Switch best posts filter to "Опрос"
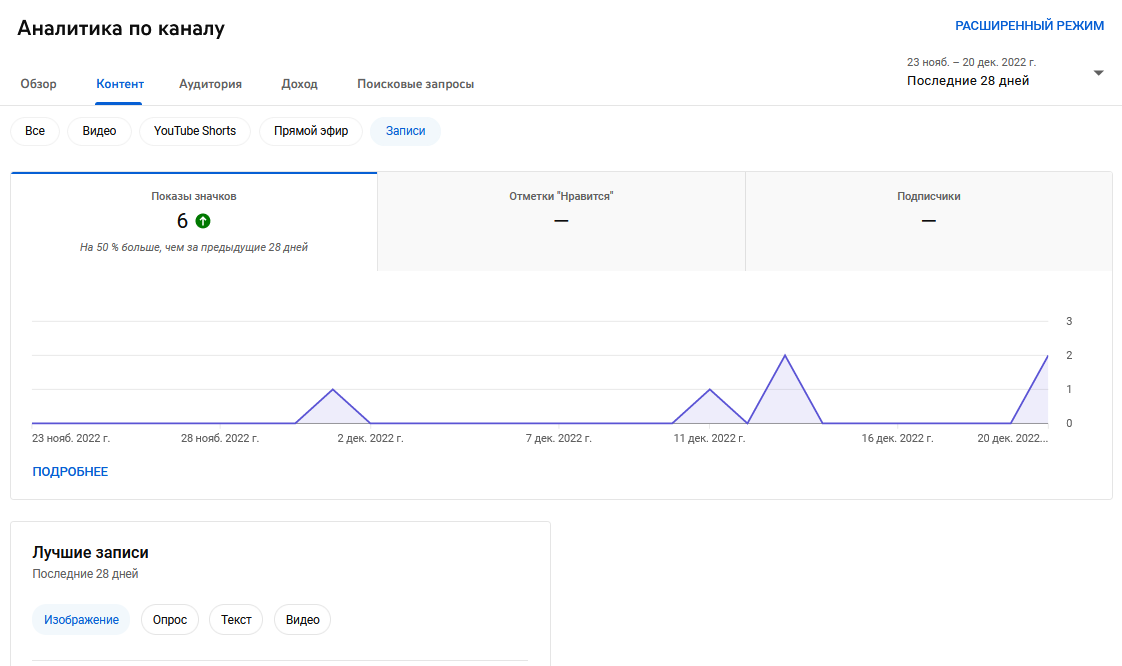 [x=169, y=619]
